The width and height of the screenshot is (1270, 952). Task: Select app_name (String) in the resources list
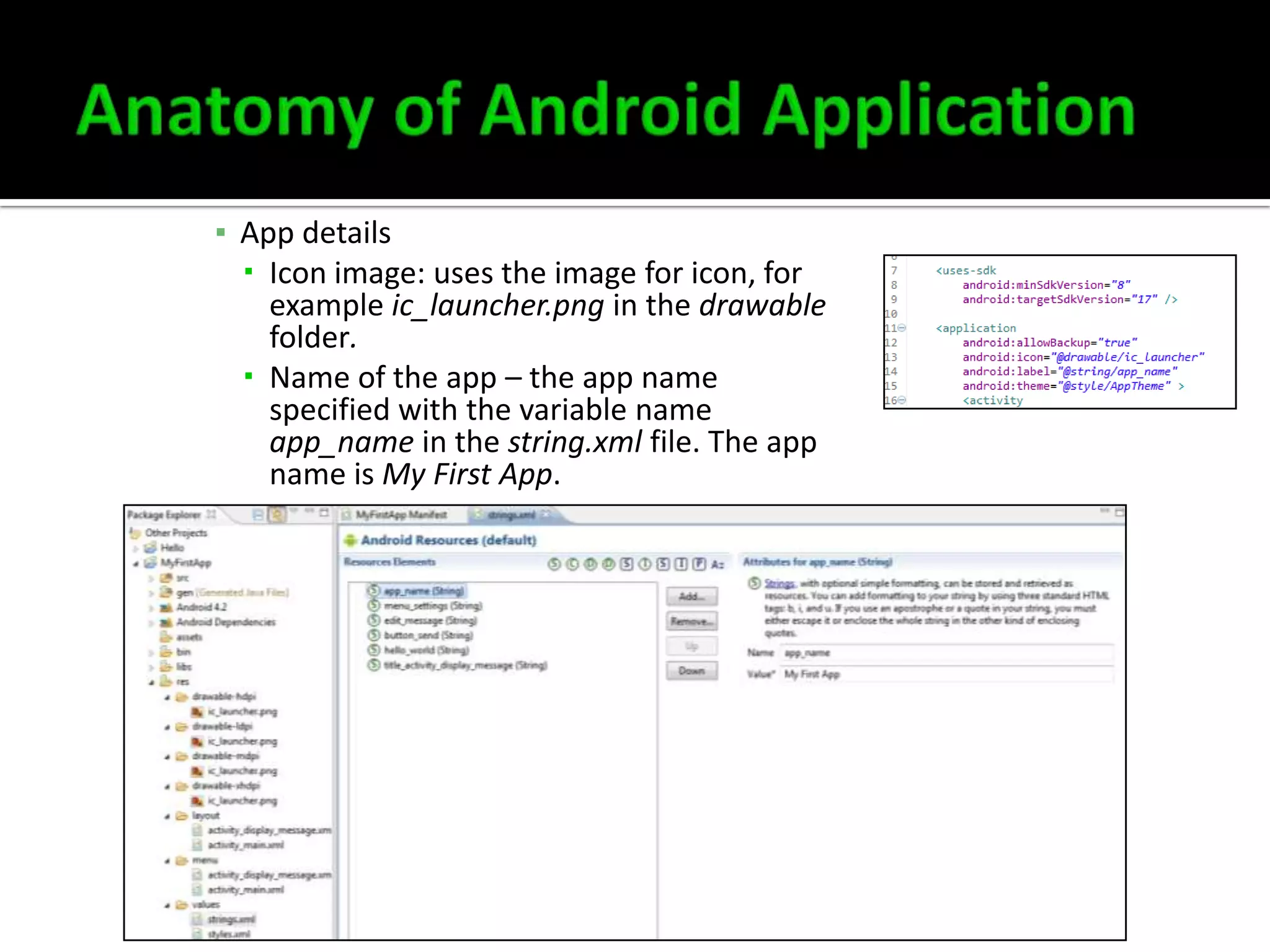424,591
